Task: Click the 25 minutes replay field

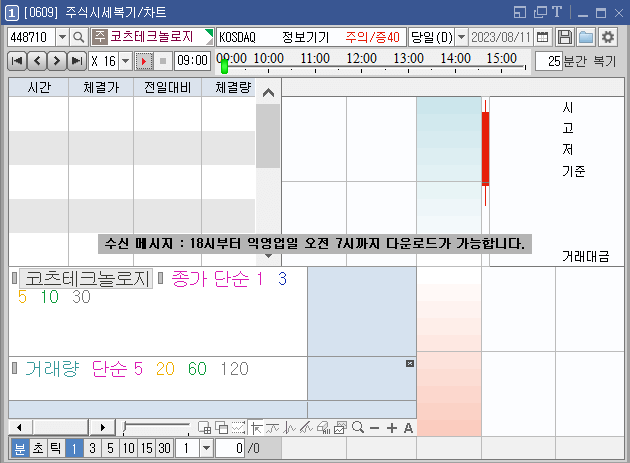Action: pos(548,61)
